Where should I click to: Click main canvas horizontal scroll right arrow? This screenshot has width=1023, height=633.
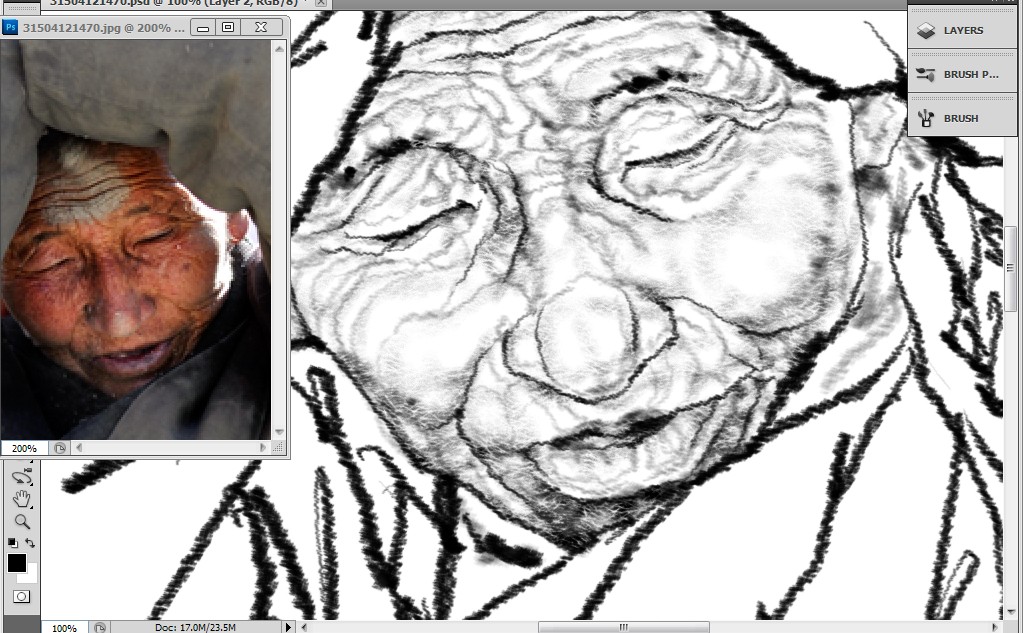996,627
